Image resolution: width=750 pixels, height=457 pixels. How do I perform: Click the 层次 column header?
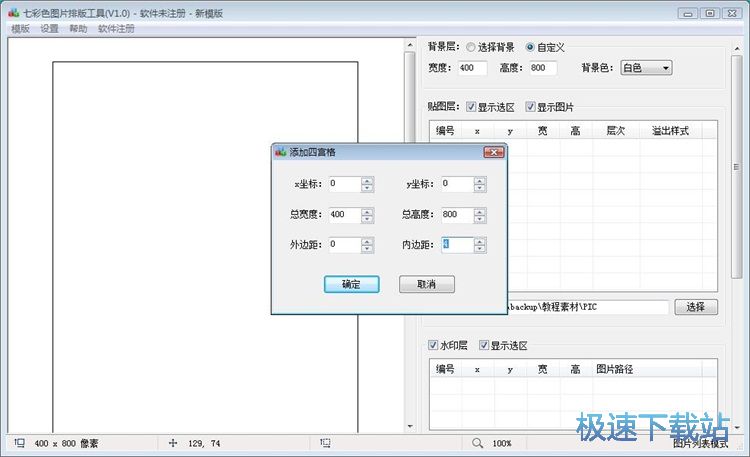pos(616,131)
